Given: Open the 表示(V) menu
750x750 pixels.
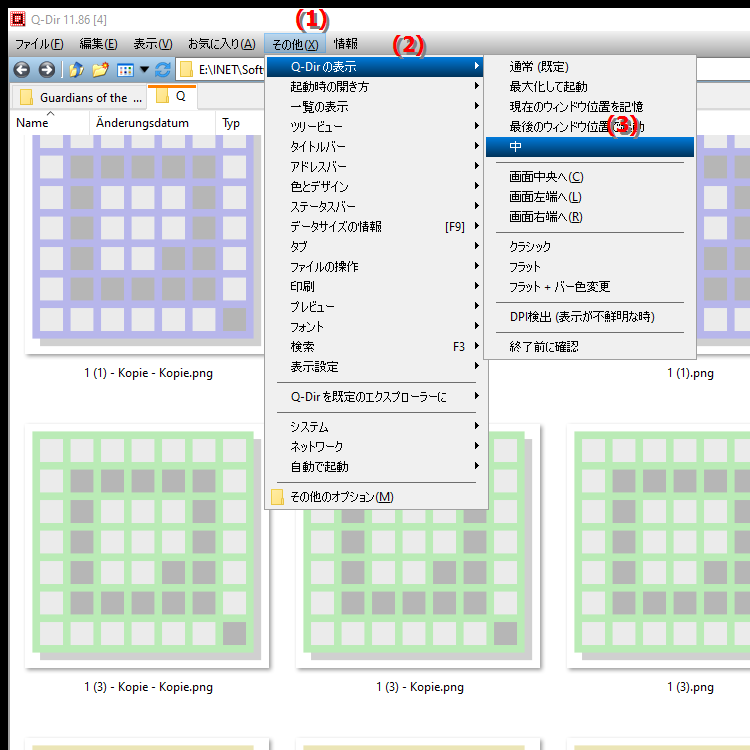Looking at the screenshot, I should pos(153,44).
